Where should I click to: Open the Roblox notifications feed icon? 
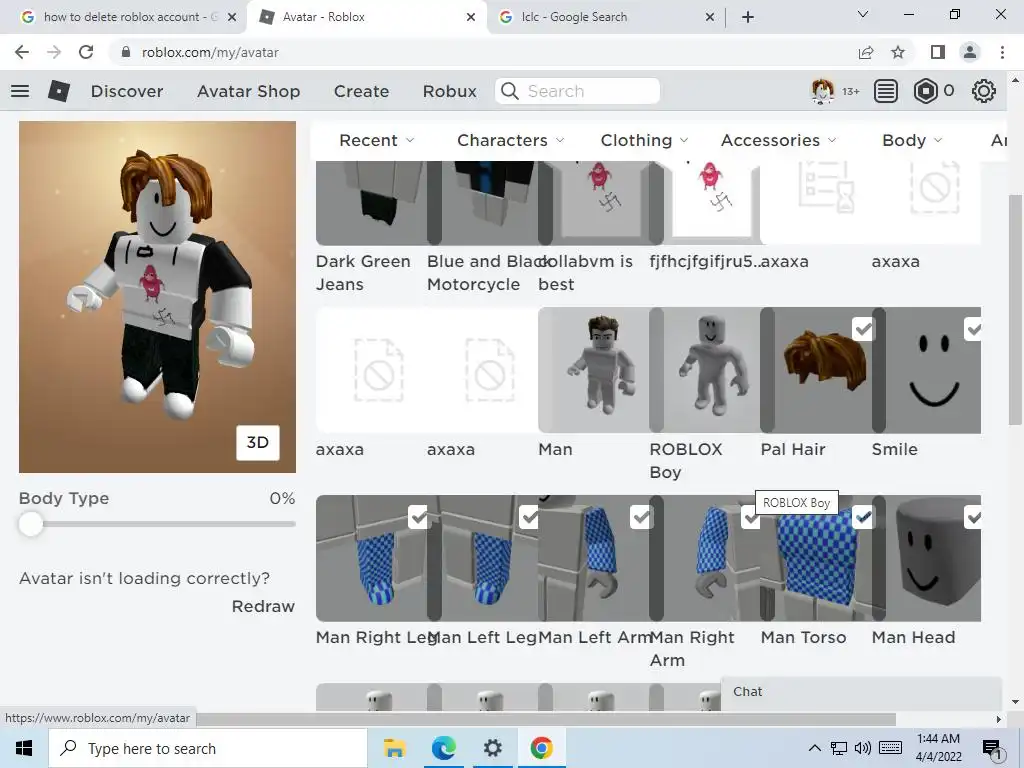(x=886, y=91)
